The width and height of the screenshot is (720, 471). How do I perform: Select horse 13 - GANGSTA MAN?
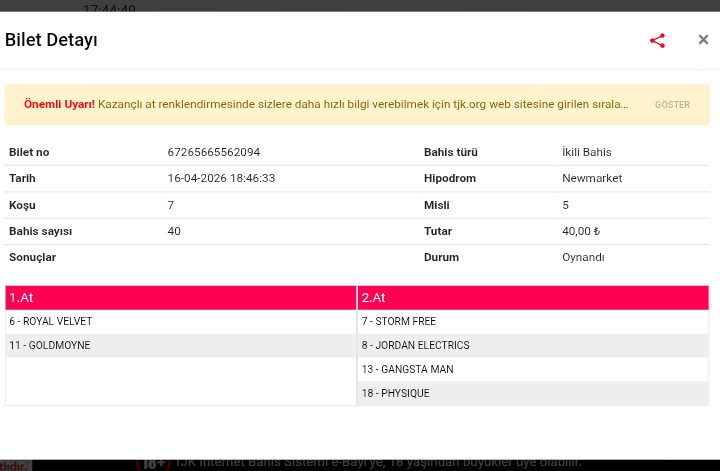click(x=533, y=369)
